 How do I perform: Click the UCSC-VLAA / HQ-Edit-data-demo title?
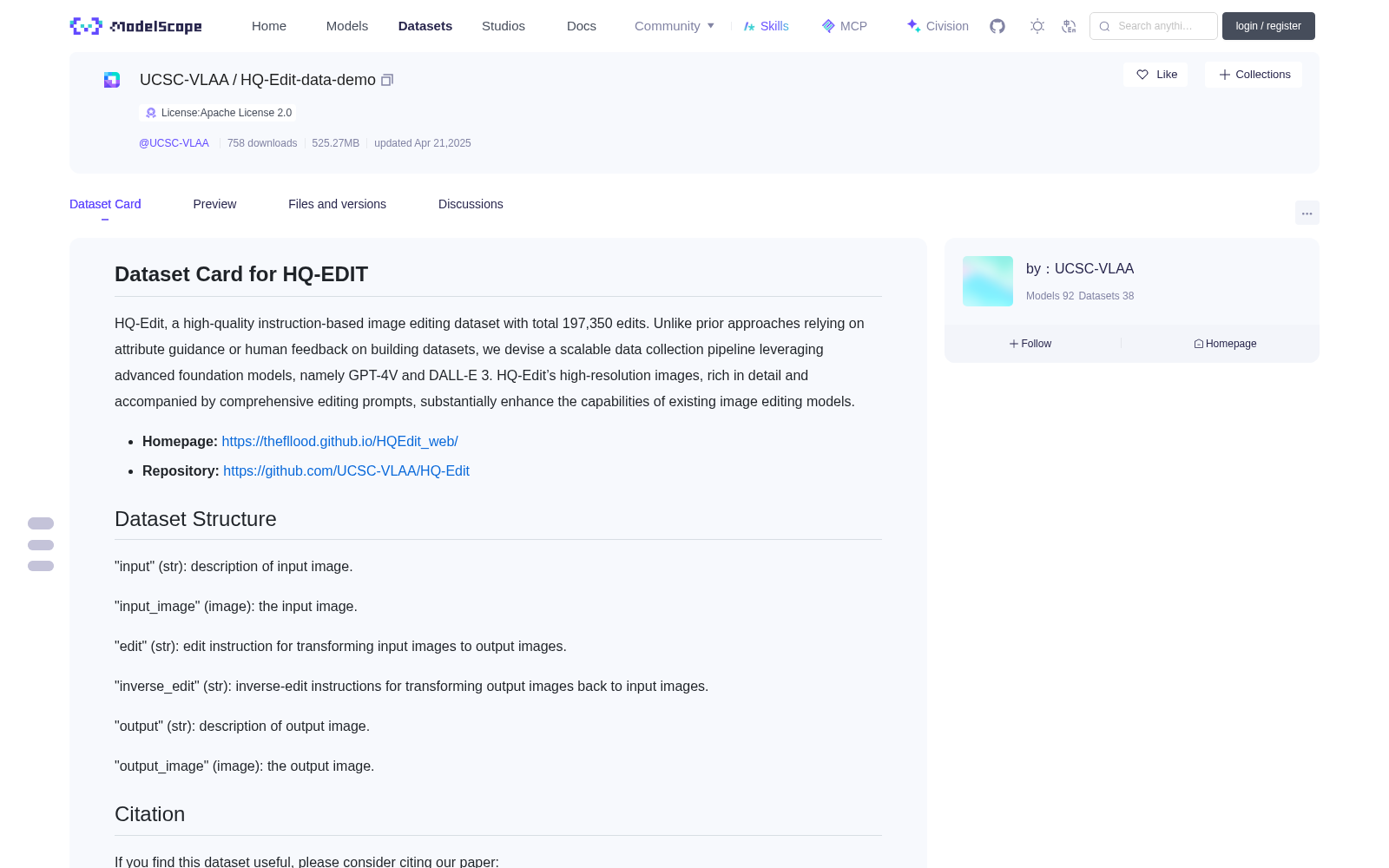pos(258,80)
